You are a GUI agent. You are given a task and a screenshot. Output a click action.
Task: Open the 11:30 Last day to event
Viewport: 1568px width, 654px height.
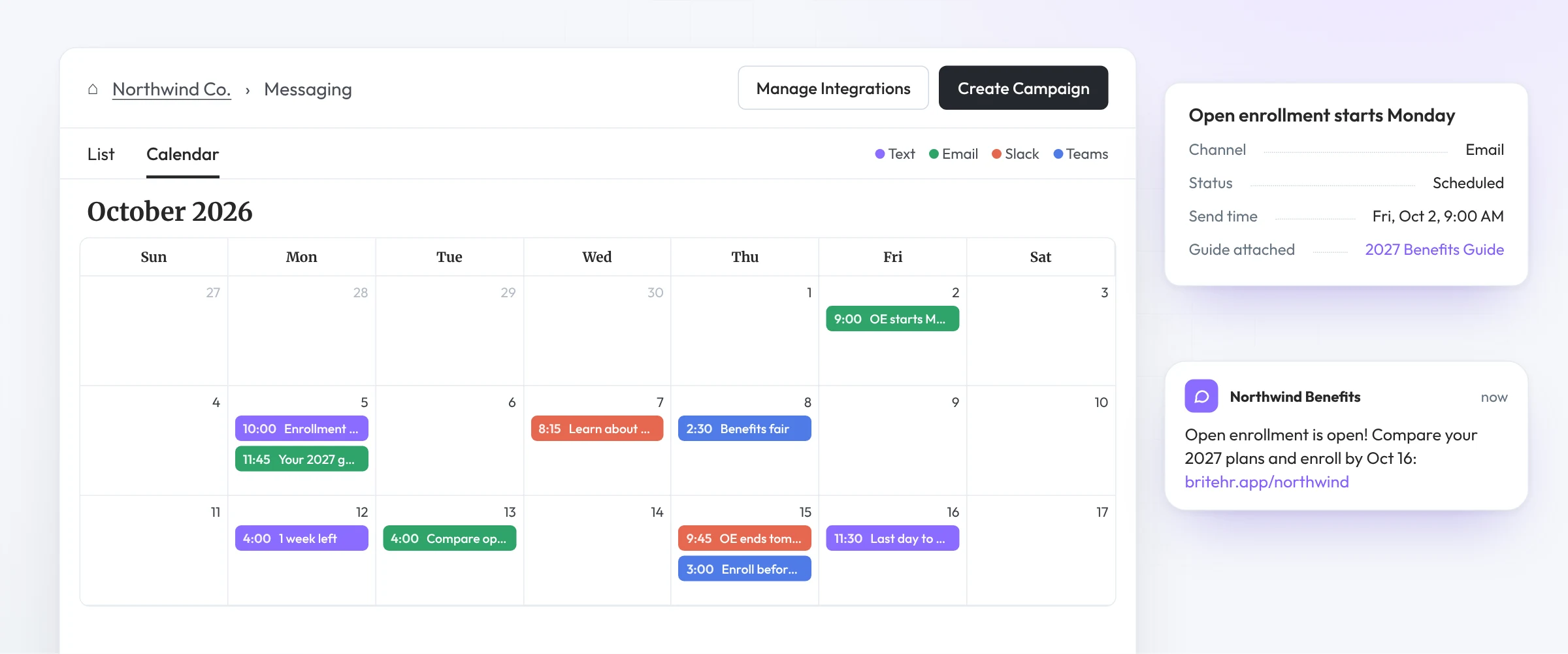pos(892,538)
